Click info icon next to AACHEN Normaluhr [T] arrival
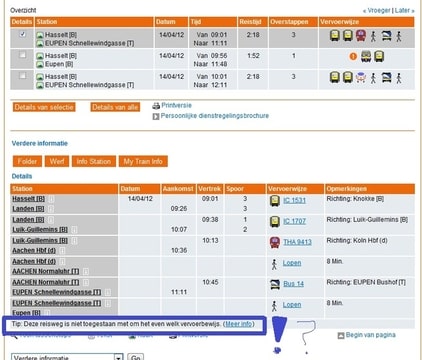Image resolution: width=422 pixels, height=360 pixels. coord(86,272)
